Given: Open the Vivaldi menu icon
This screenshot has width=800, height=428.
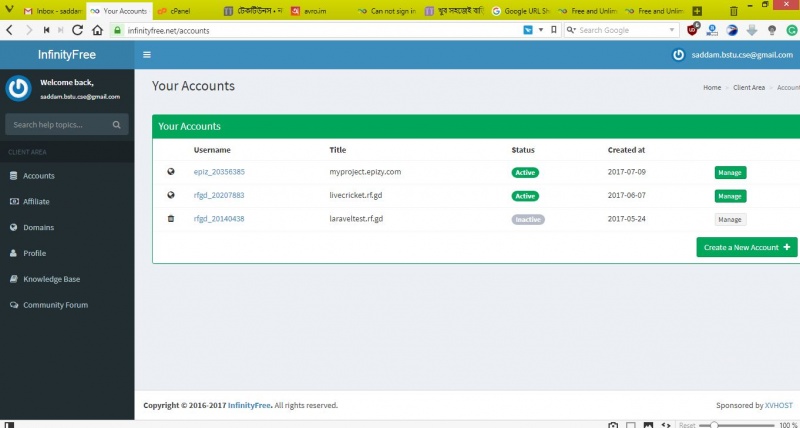Looking at the screenshot, I should tap(9, 10).
